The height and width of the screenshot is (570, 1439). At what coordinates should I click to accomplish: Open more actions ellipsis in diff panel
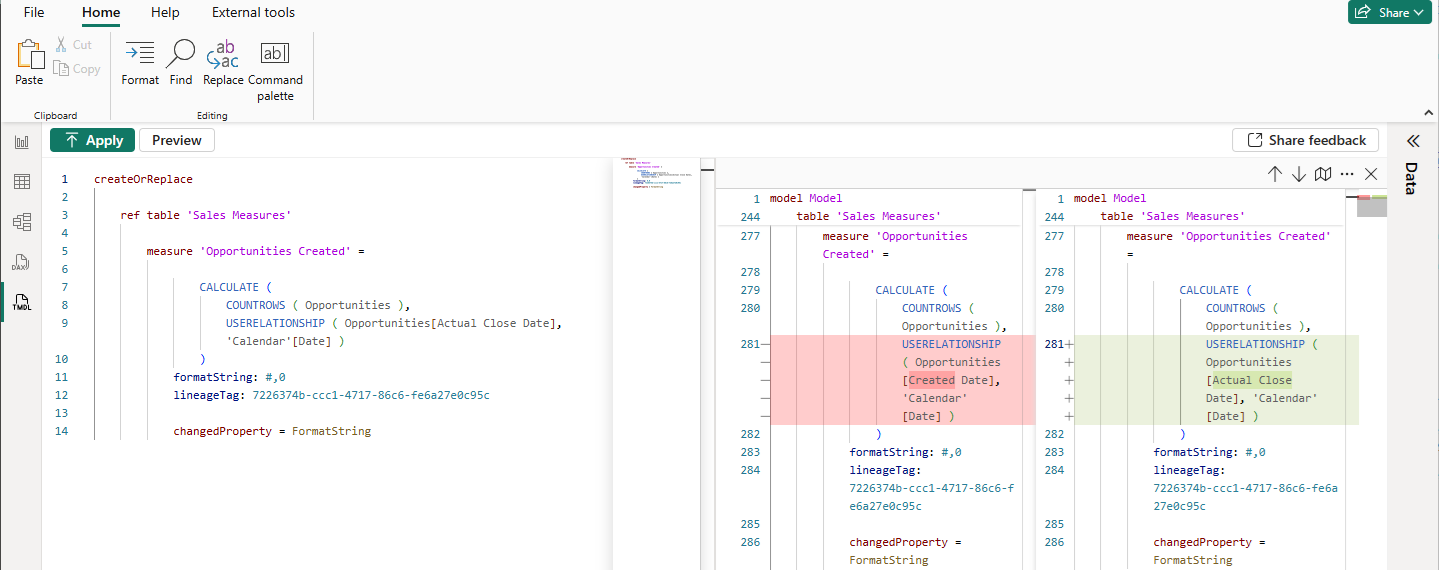point(1347,174)
